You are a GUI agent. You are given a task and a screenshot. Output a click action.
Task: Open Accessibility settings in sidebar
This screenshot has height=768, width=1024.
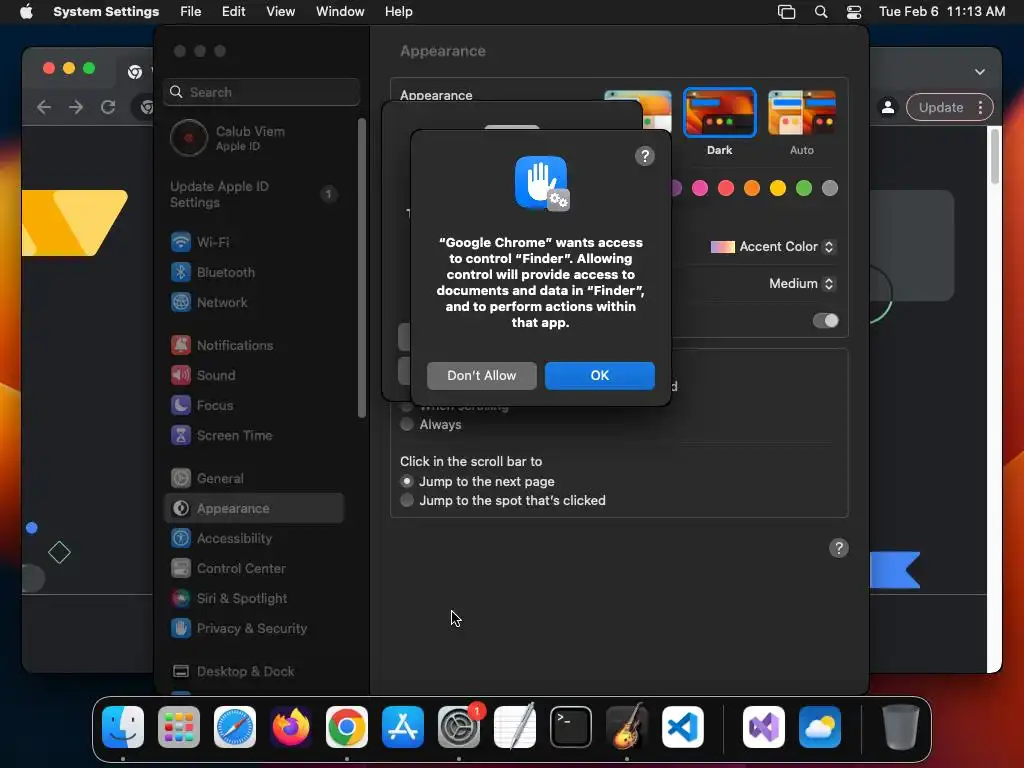[255, 539]
